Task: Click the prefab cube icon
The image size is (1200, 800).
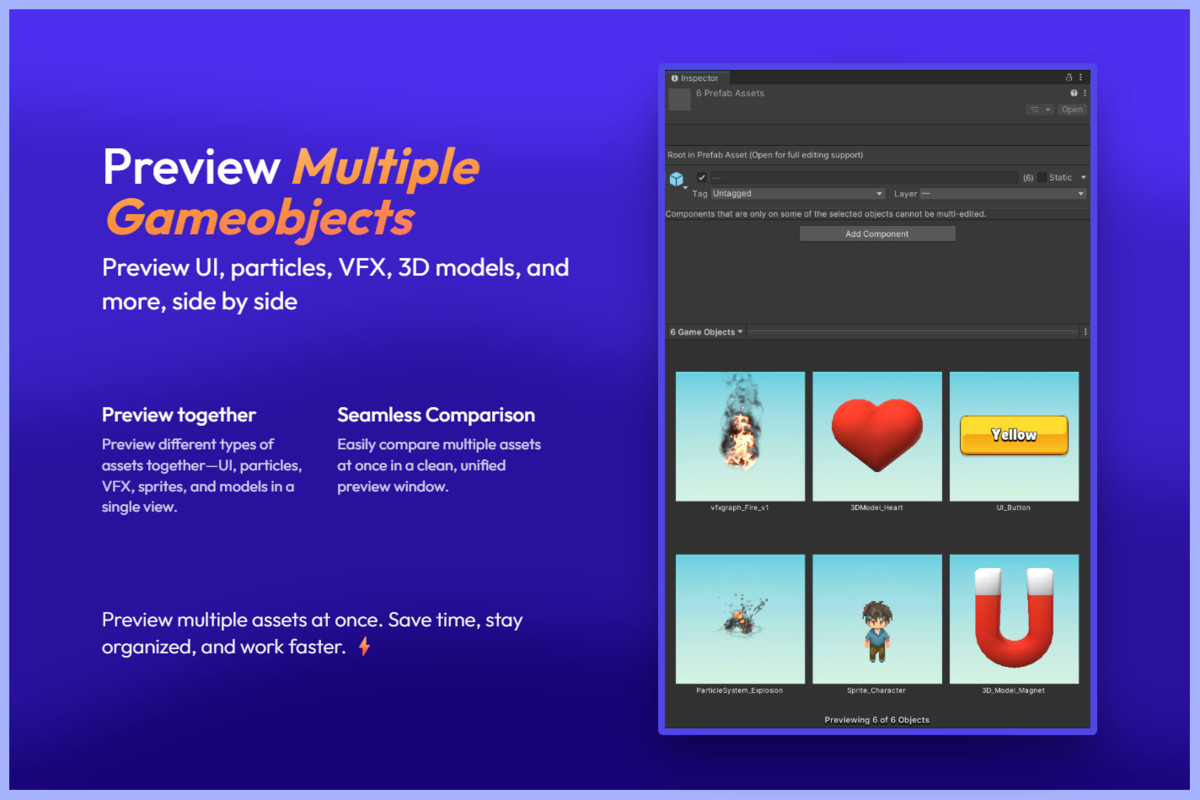Action: pos(676,177)
